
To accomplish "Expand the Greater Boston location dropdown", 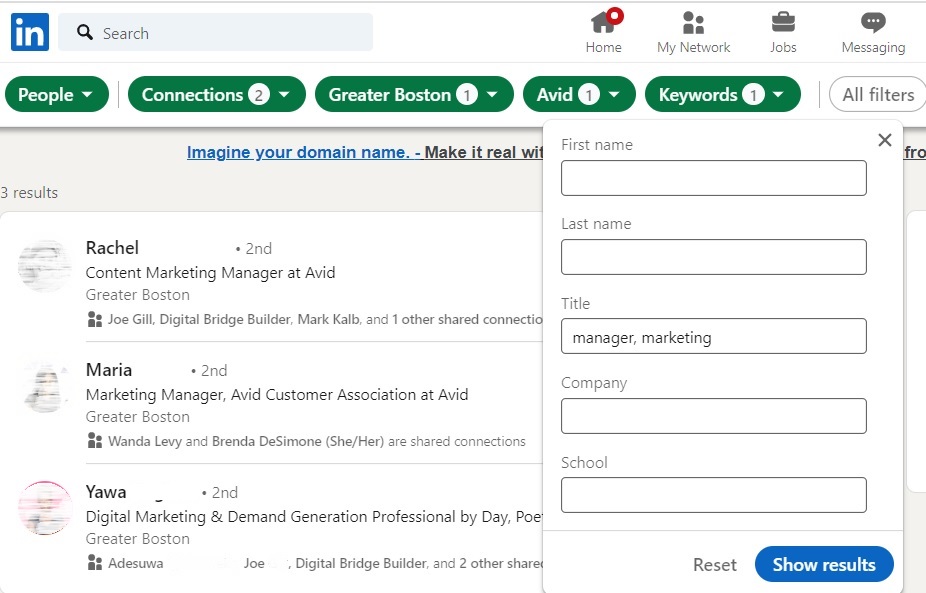I will pos(412,95).
